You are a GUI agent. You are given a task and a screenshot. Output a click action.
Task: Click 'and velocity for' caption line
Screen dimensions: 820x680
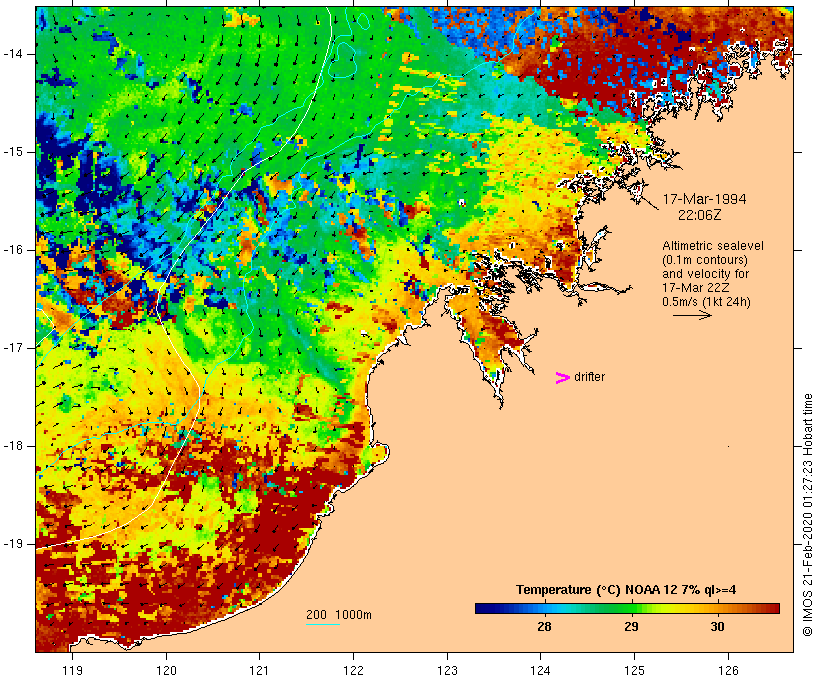coord(705,274)
